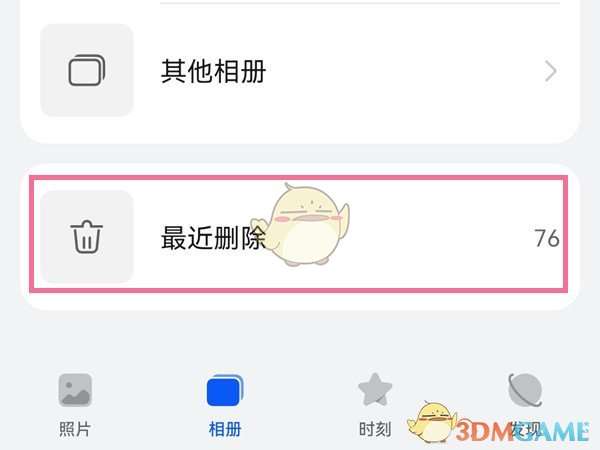Tap the 相册 tab label
600x450 pixels.
click(225, 429)
